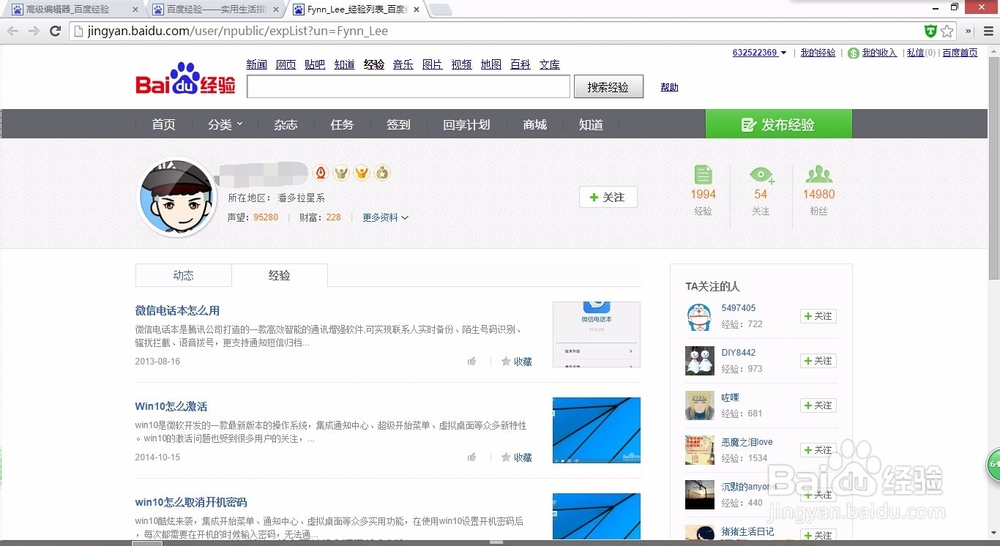
Task: Click the first red medal badge icon
Action: pyautogui.click(x=321, y=172)
